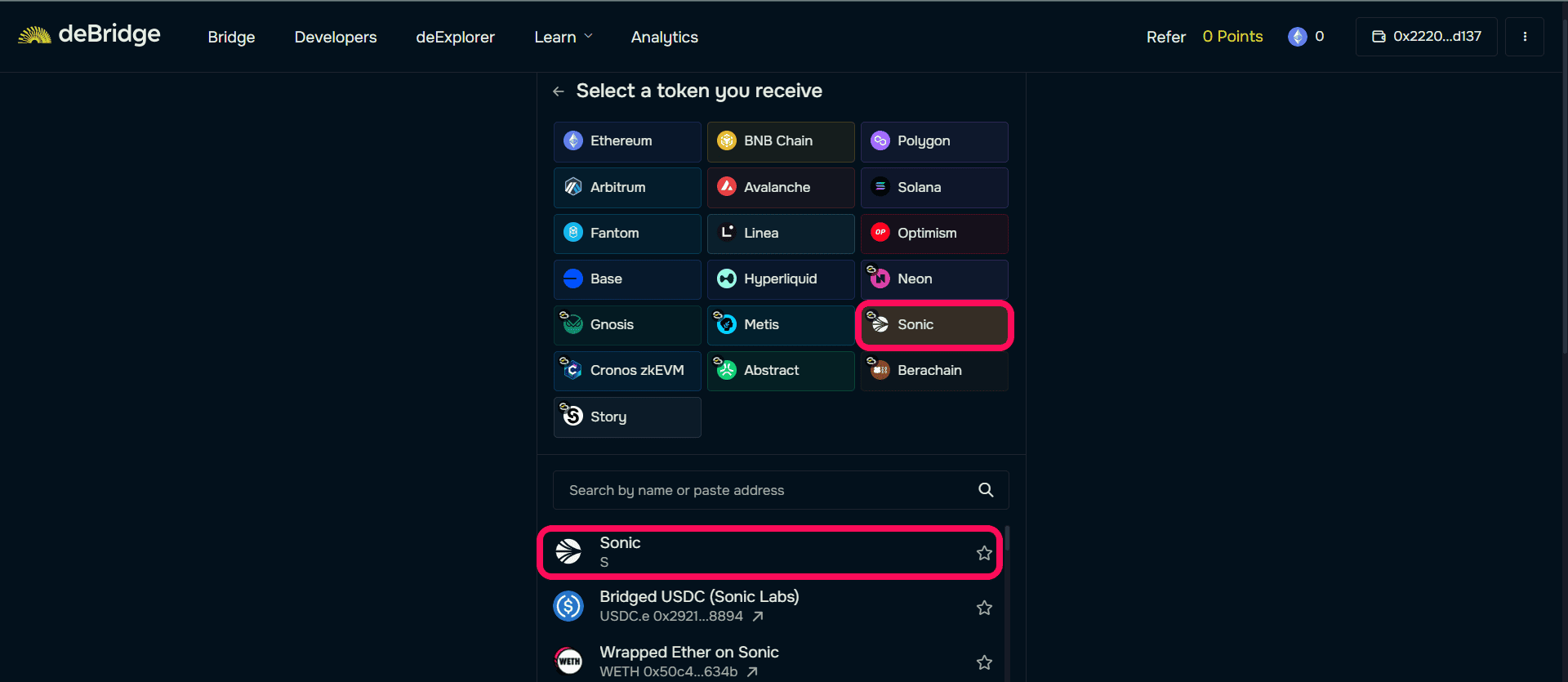Image resolution: width=1568 pixels, height=682 pixels.
Task: Favorite the Sonic token with star
Action: 984,553
